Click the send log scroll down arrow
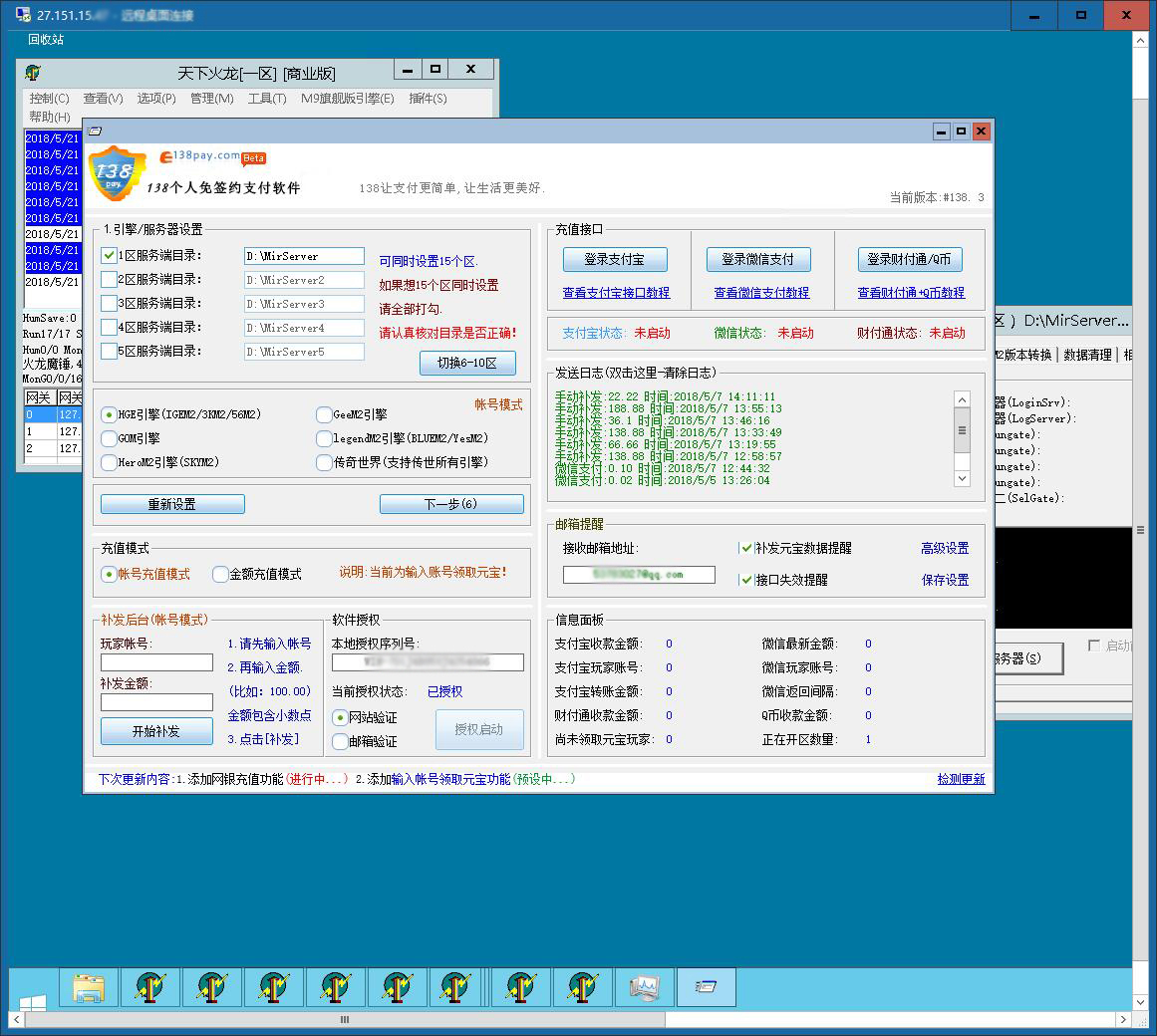Image resolution: width=1157 pixels, height=1036 pixels. click(962, 478)
